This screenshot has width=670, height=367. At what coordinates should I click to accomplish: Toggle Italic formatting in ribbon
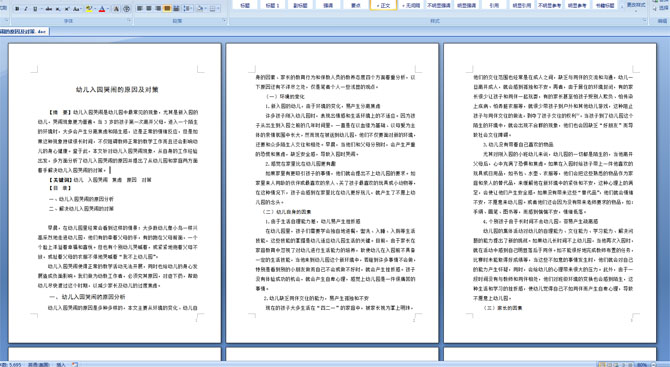pos(26,9)
